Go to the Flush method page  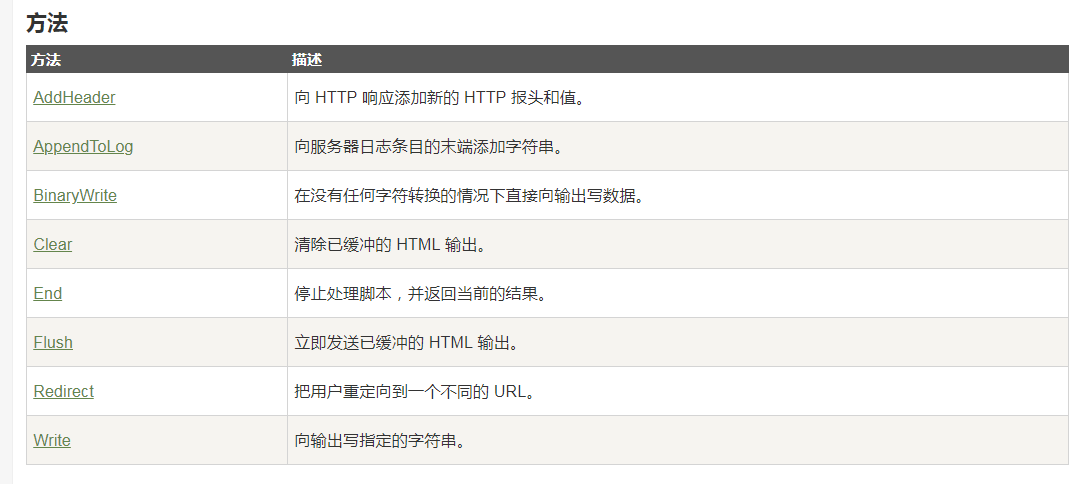pos(53,342)
